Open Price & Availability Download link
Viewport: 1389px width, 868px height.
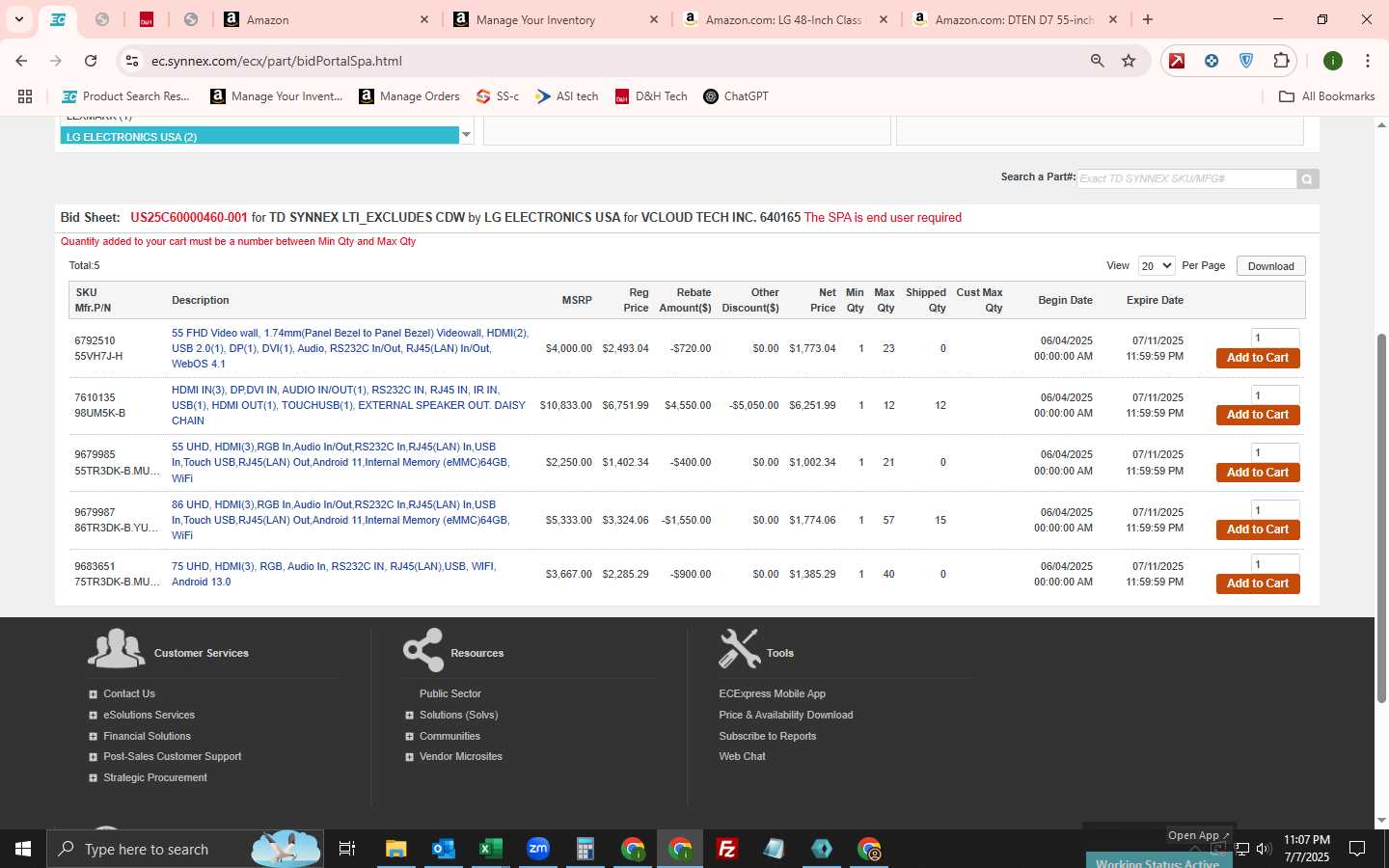[786, 716]
